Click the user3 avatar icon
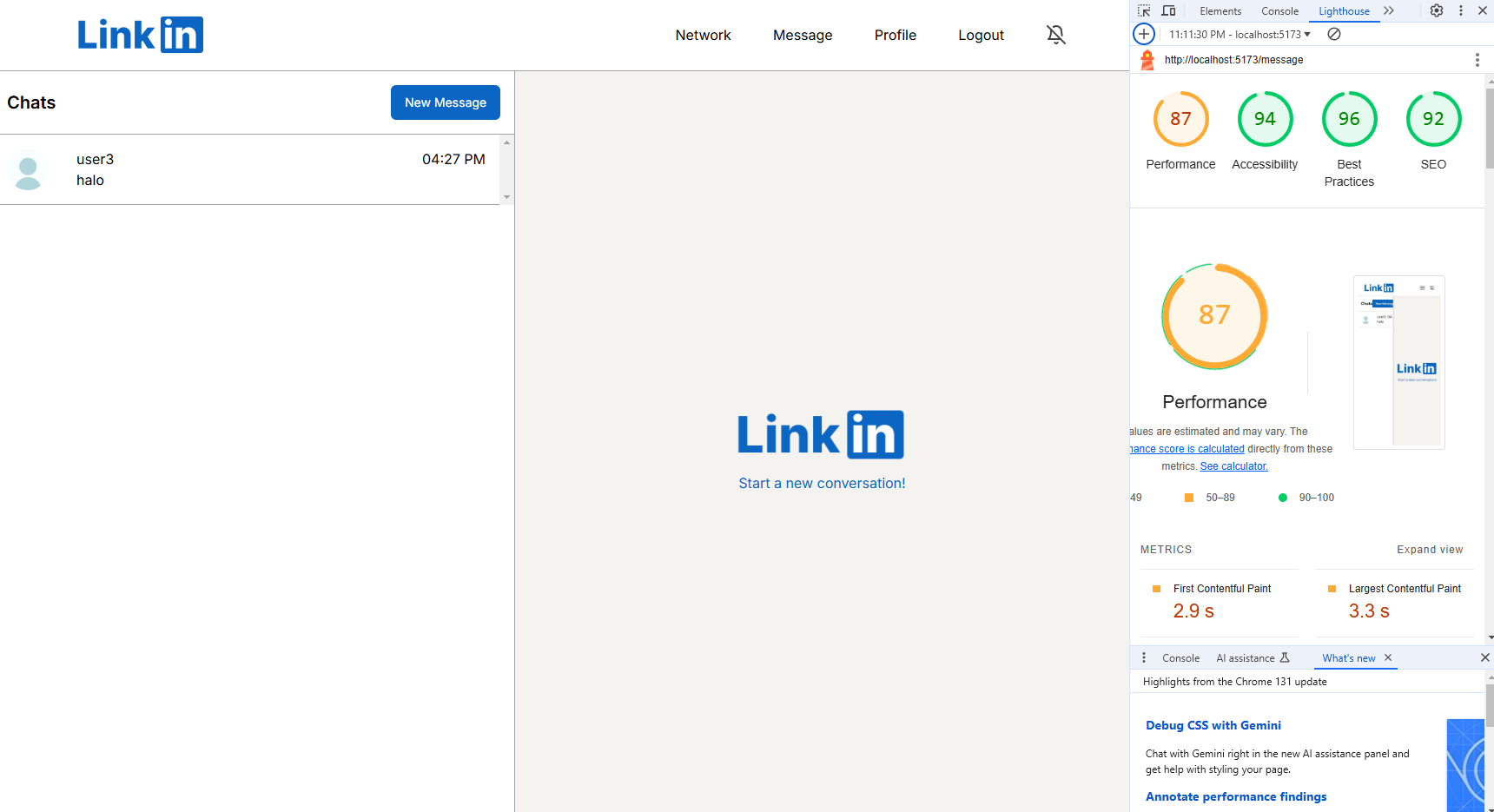1494x812 pixels. pos(28,170)
